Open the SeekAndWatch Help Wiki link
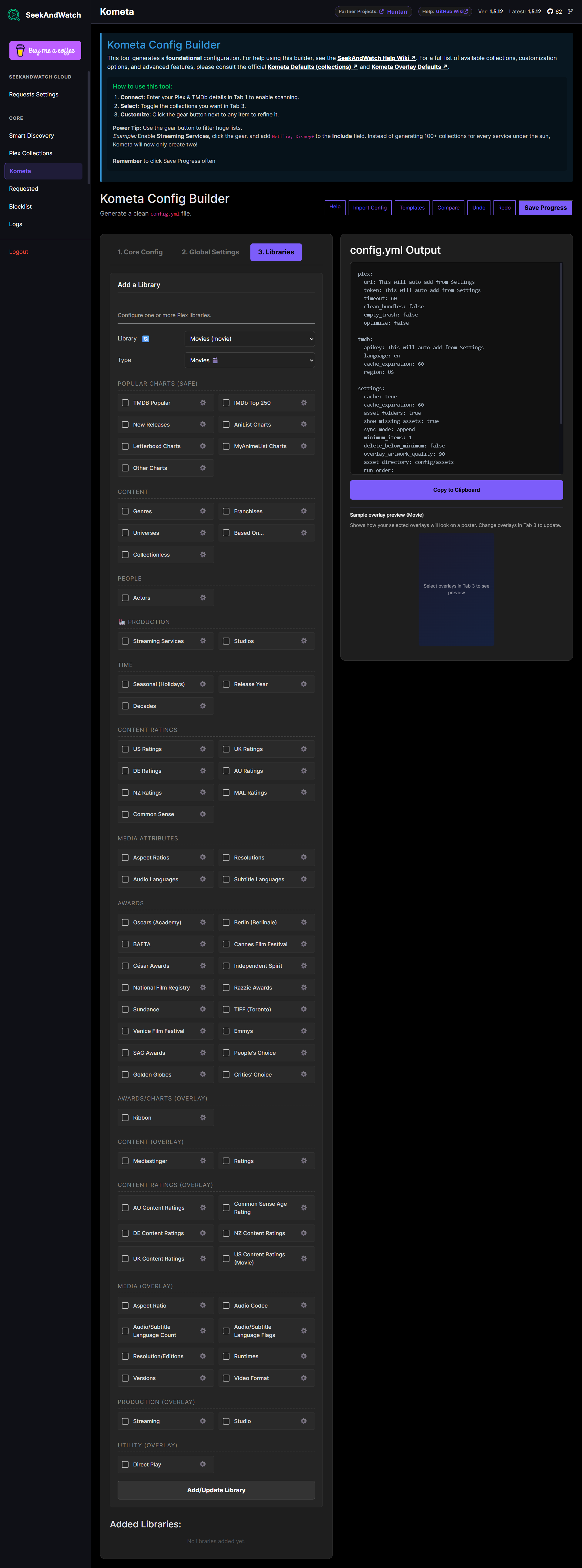The width and height of the screenshot is (582, 1568). click(x=376, y=59)
